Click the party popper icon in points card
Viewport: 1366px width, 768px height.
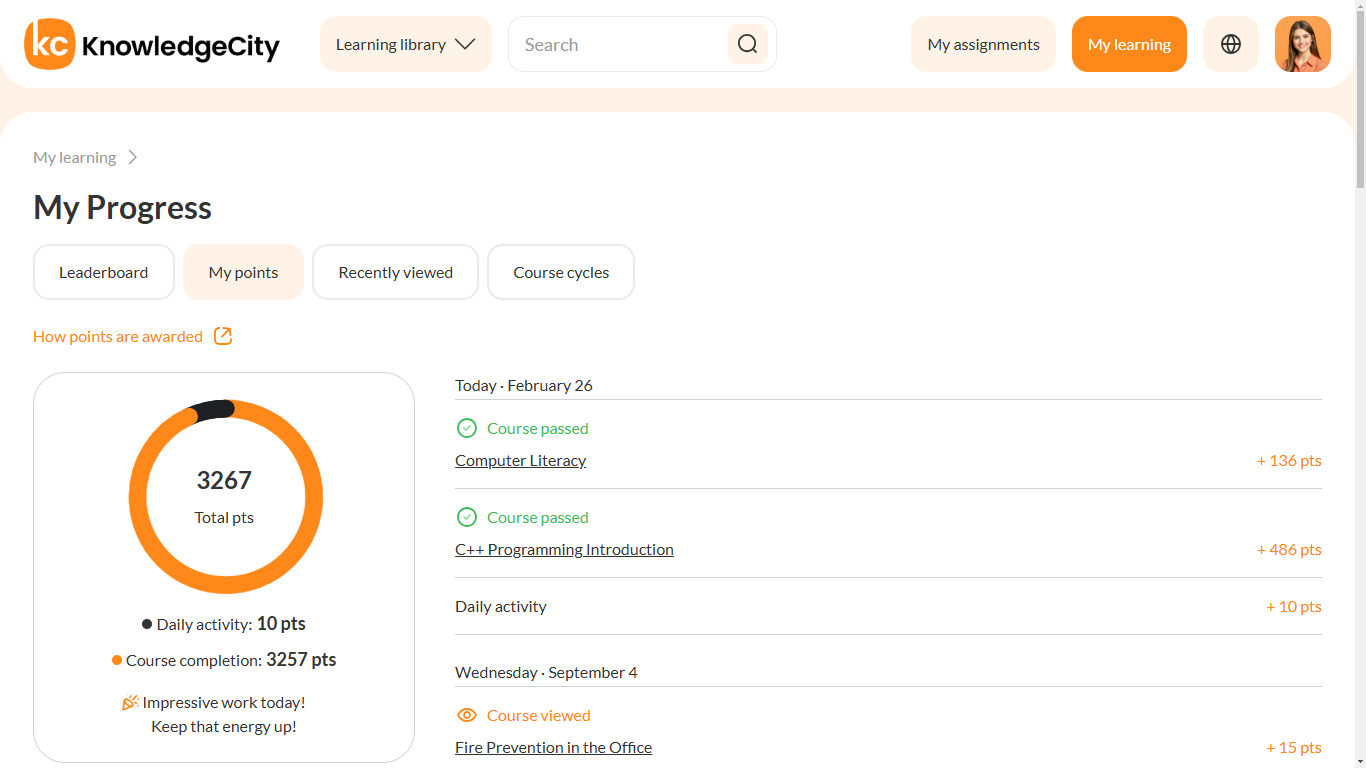pyautogui.click(x=130, y=703)
